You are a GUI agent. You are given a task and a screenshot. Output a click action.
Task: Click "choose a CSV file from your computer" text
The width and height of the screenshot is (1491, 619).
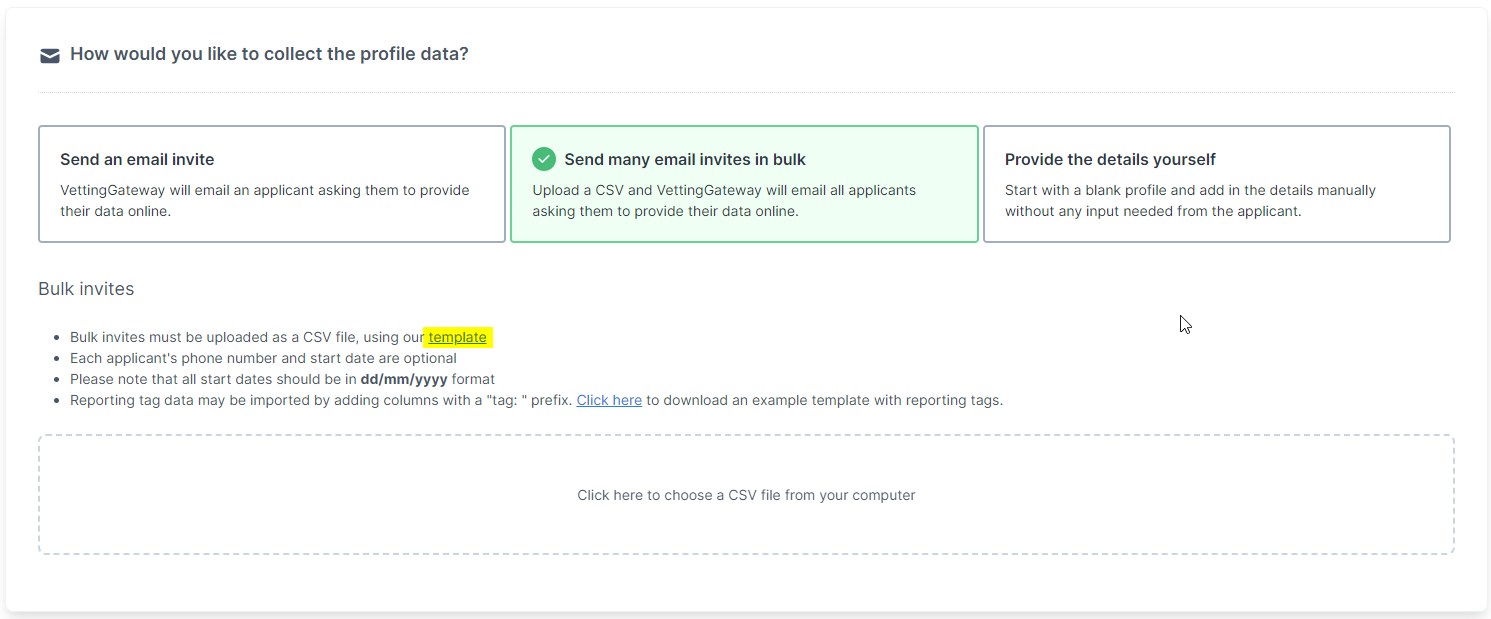pos(780,495)
